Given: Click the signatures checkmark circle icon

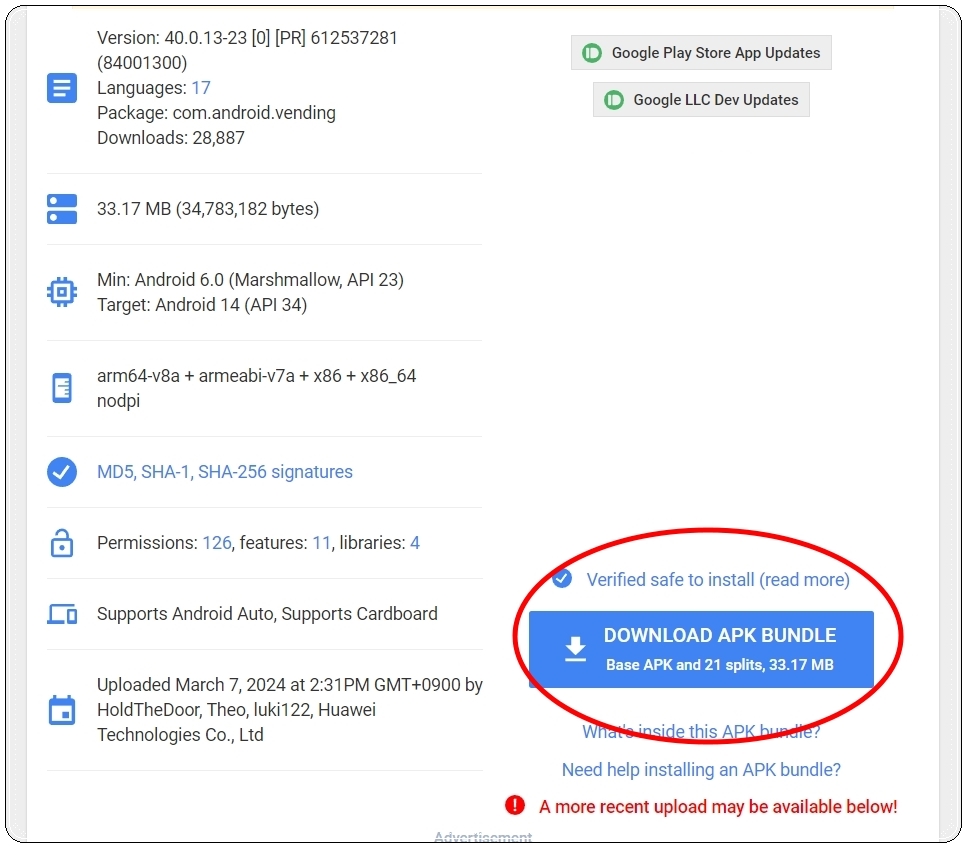Looking at the screenshot, I should pos(62,472).
